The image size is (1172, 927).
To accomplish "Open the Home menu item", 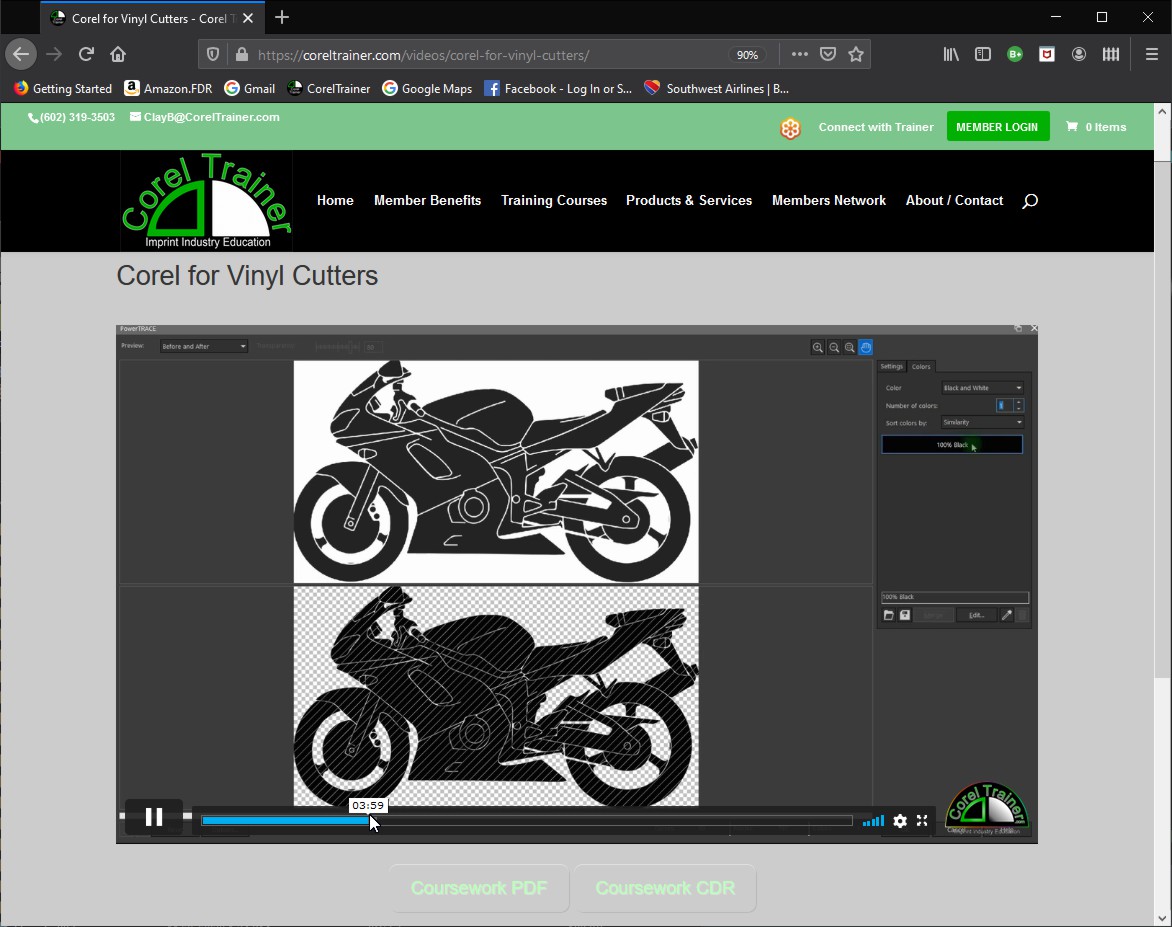I will (x=335, y=200).
